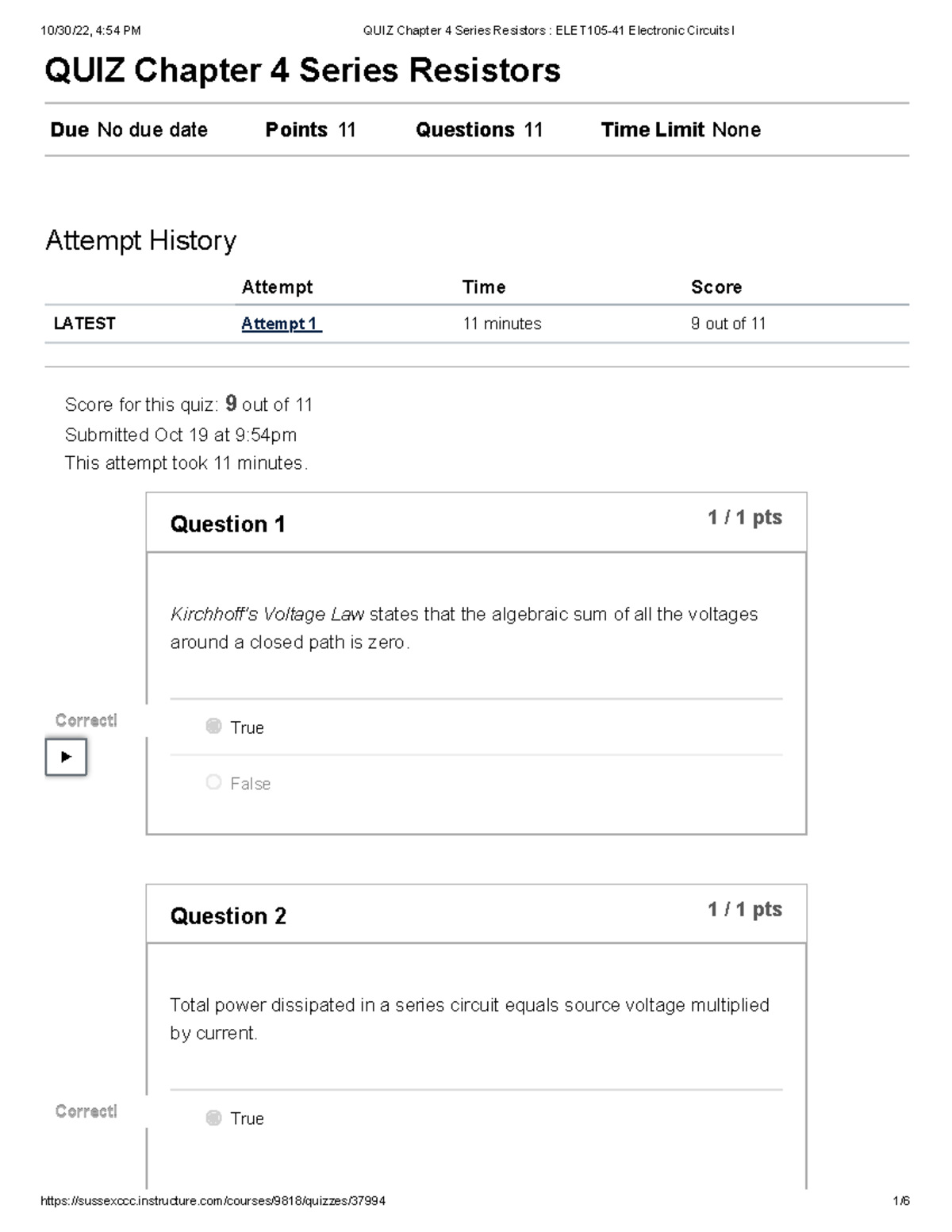Image resolution: width=952 pixels, height=1232 pixels.
Task: Click the quiz title heading
Action: [302, 71]
